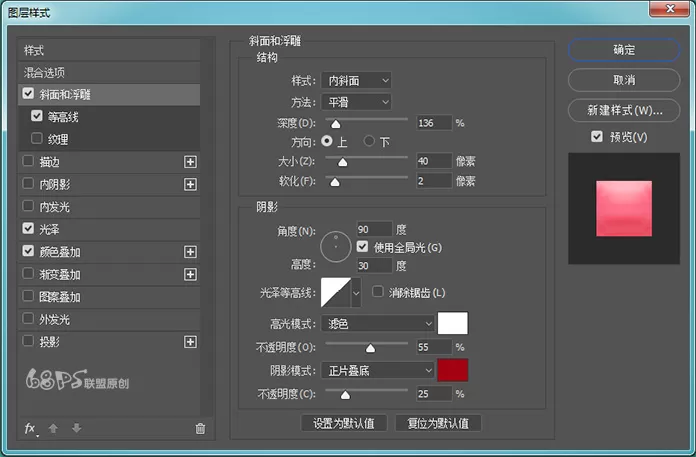
Task: Open 高光模式 dropdown showing 滤色
Action: 377,323
